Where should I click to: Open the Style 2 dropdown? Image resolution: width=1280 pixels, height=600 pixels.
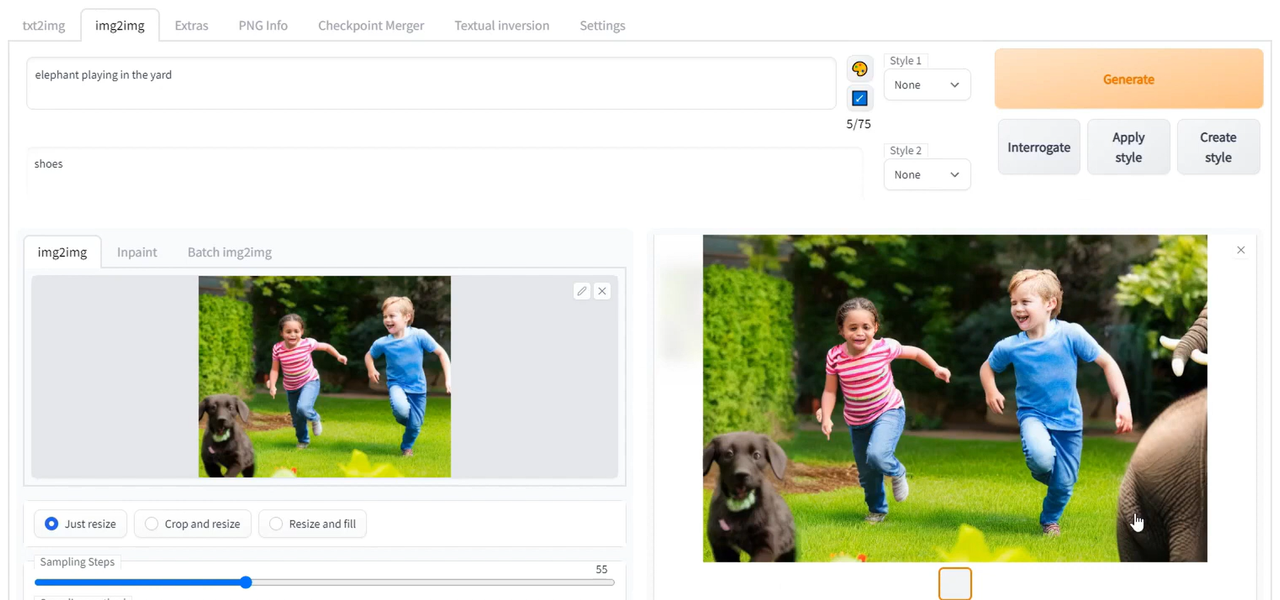pos(927,175)
